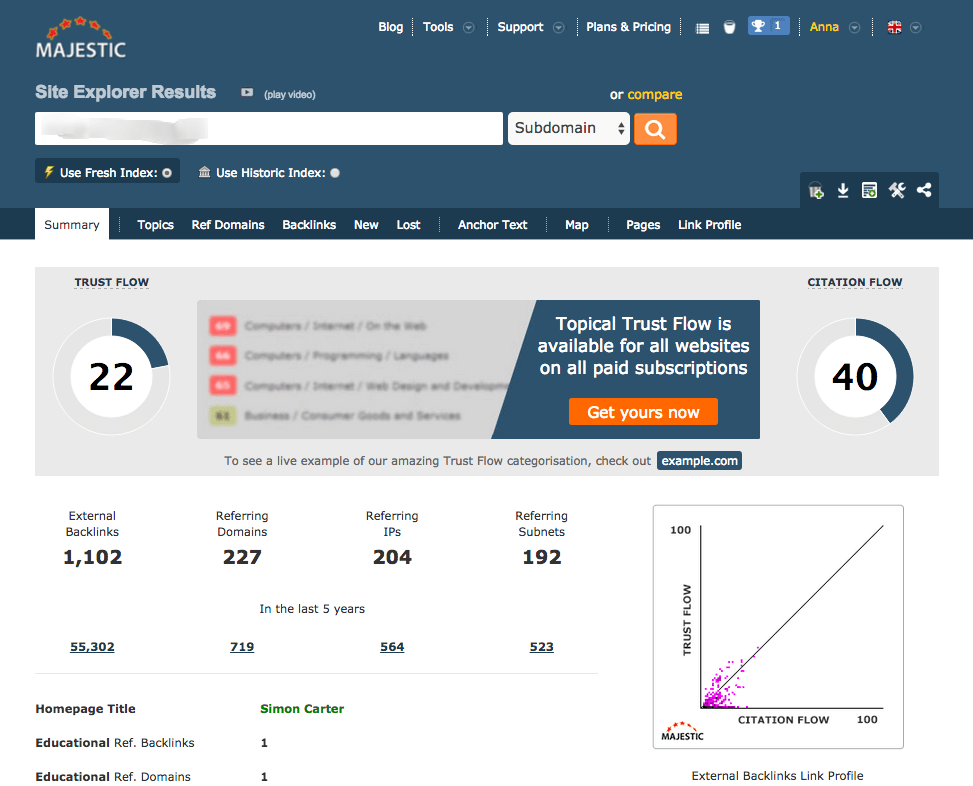This screenshot has width=973, height=786.
Task: Expand the Support dropdown arrow
Action: click(558, 27)
